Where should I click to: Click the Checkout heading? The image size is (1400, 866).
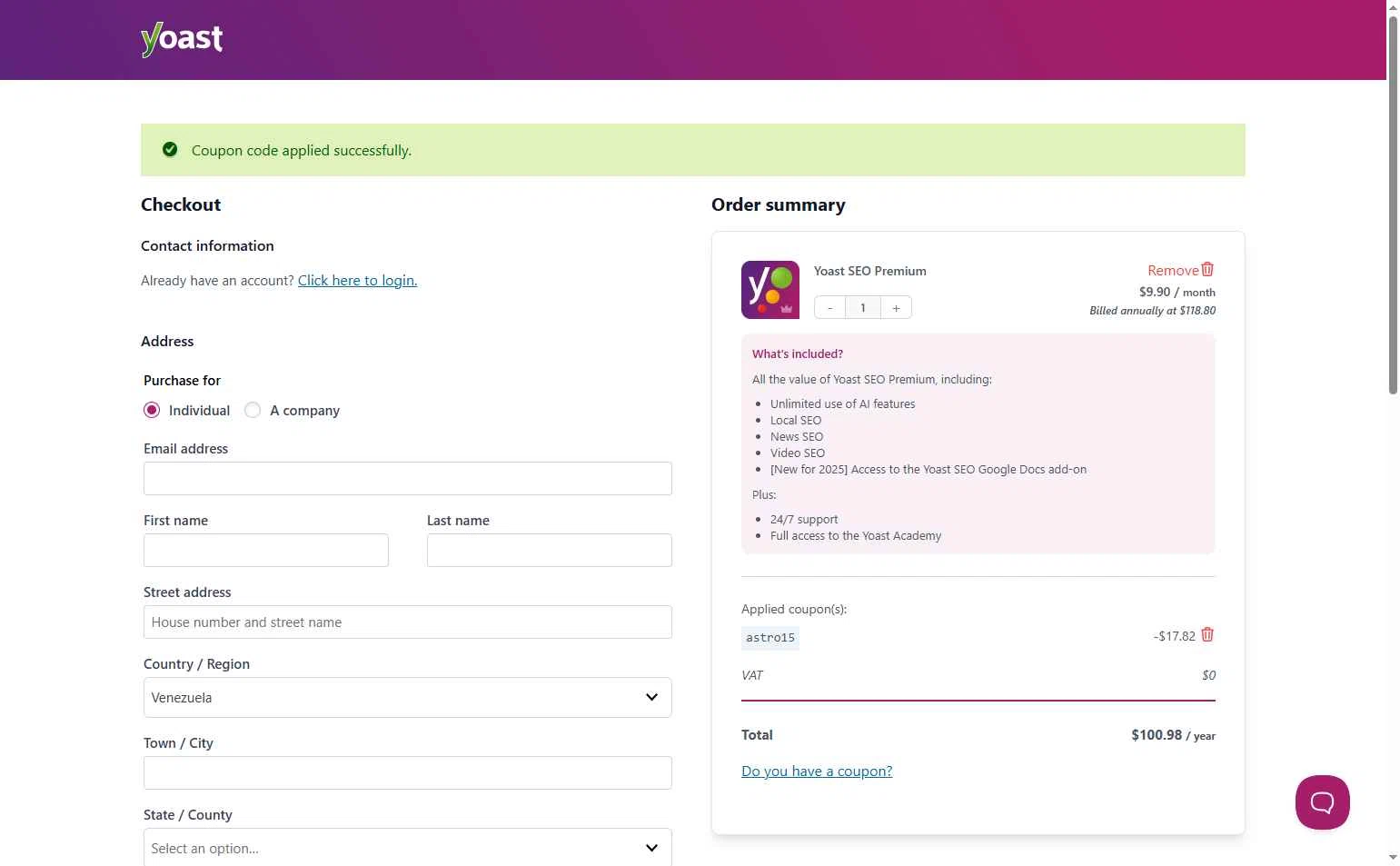[181, 205]
